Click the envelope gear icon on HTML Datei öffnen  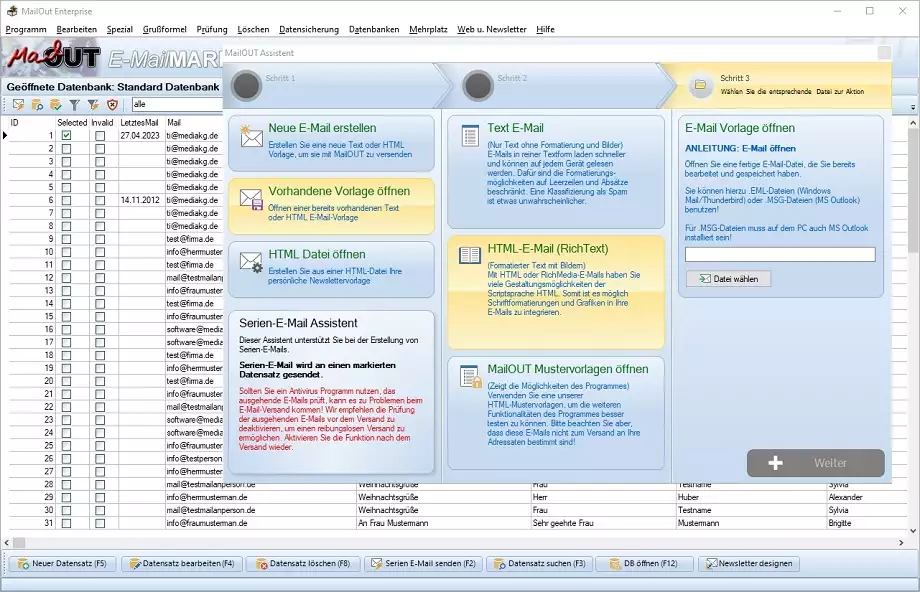click(251, 262)
